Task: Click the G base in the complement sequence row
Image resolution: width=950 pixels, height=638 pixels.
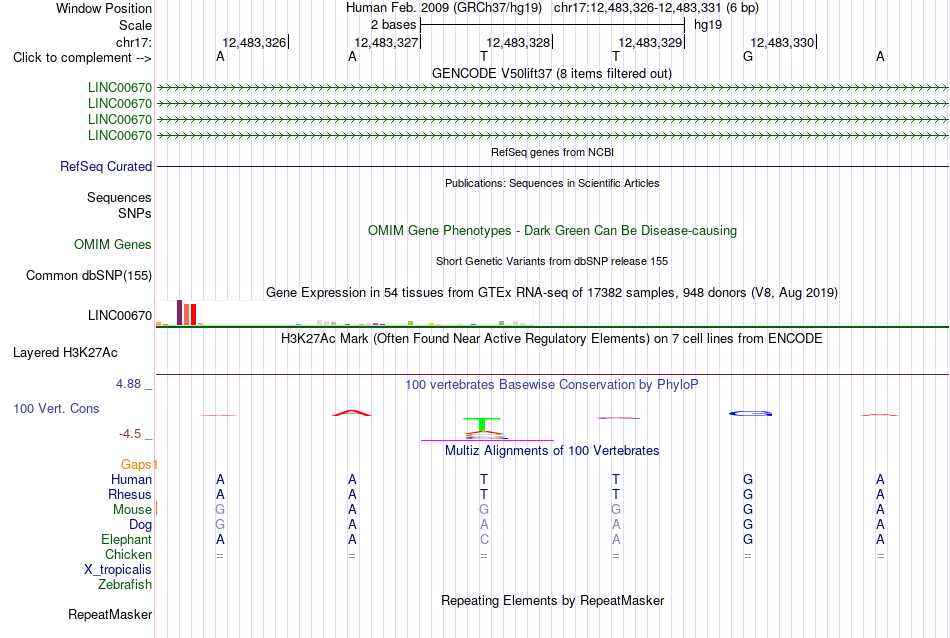Action: (748, 57)
